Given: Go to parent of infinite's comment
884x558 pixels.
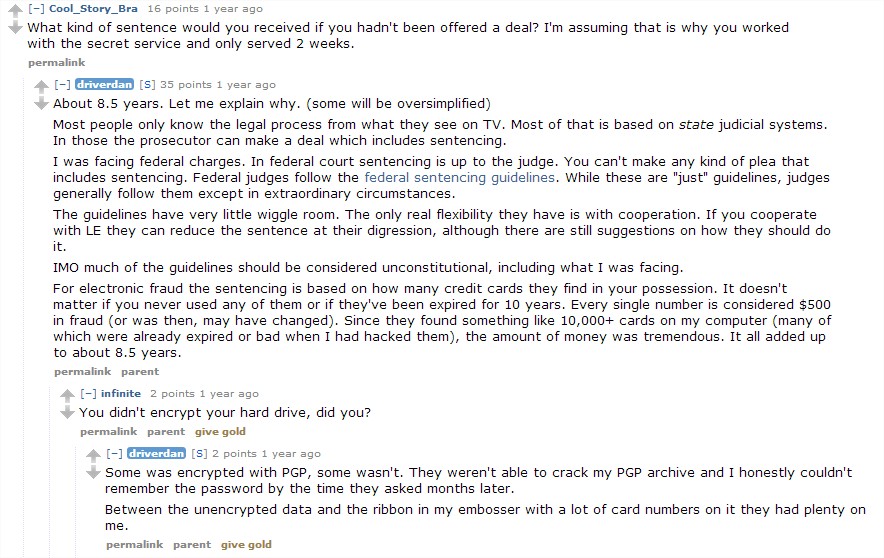Looking at the screenshot, I should 166,432.
